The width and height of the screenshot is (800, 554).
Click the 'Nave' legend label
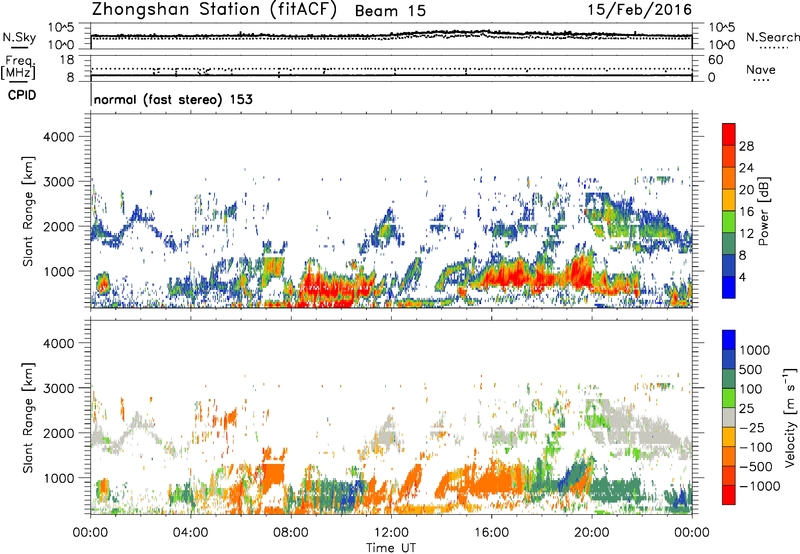click(761, 70)
